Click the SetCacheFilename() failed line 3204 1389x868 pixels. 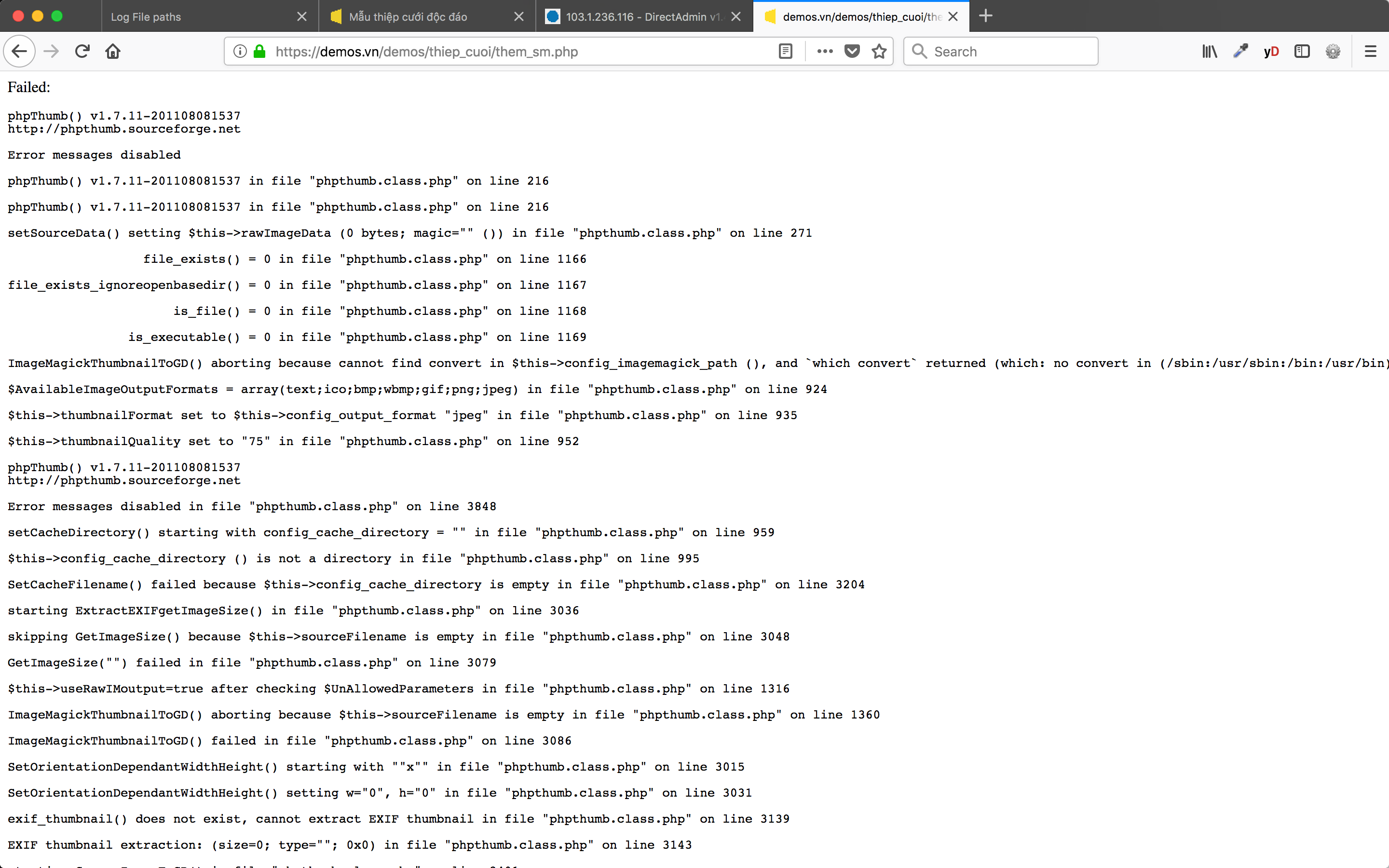(x=436, y=584)
